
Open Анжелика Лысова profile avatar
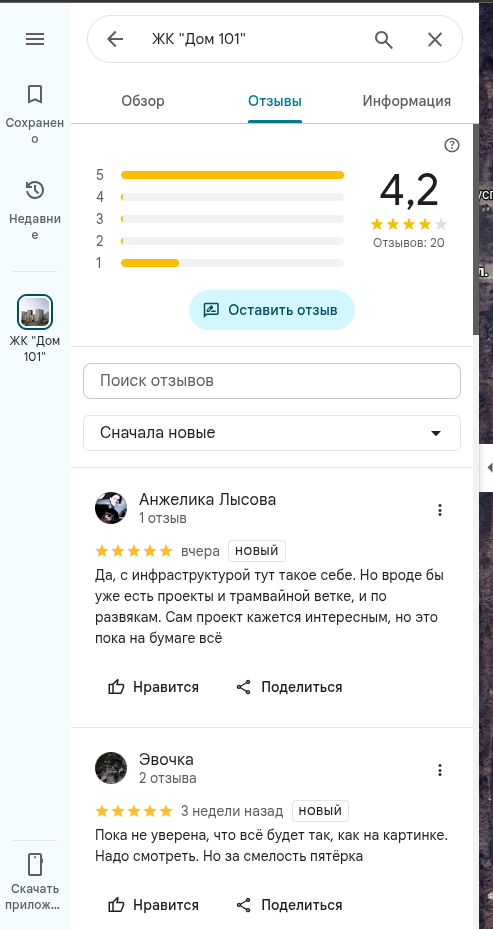pyautogui.click(x=111, y=508)
